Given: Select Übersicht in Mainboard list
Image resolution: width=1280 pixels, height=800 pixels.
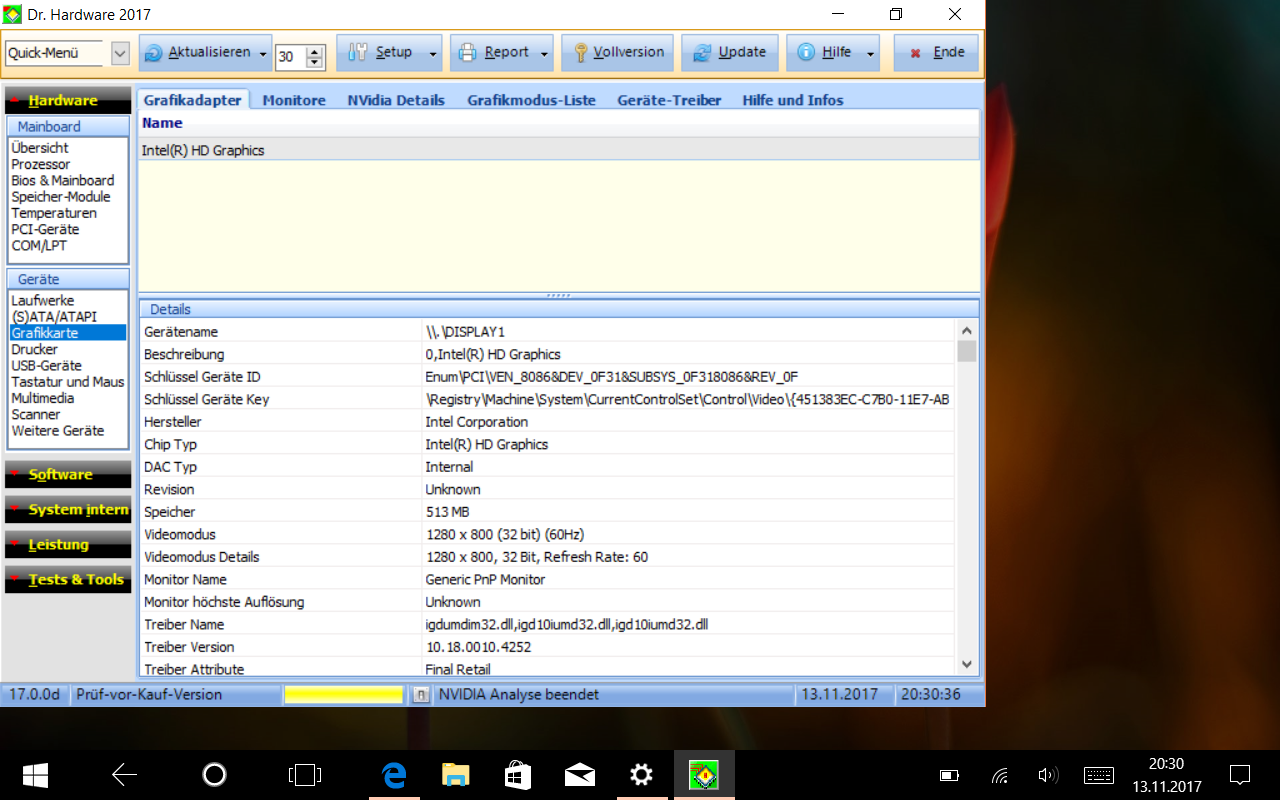Looking at the screenshot, I should (40, 148).
